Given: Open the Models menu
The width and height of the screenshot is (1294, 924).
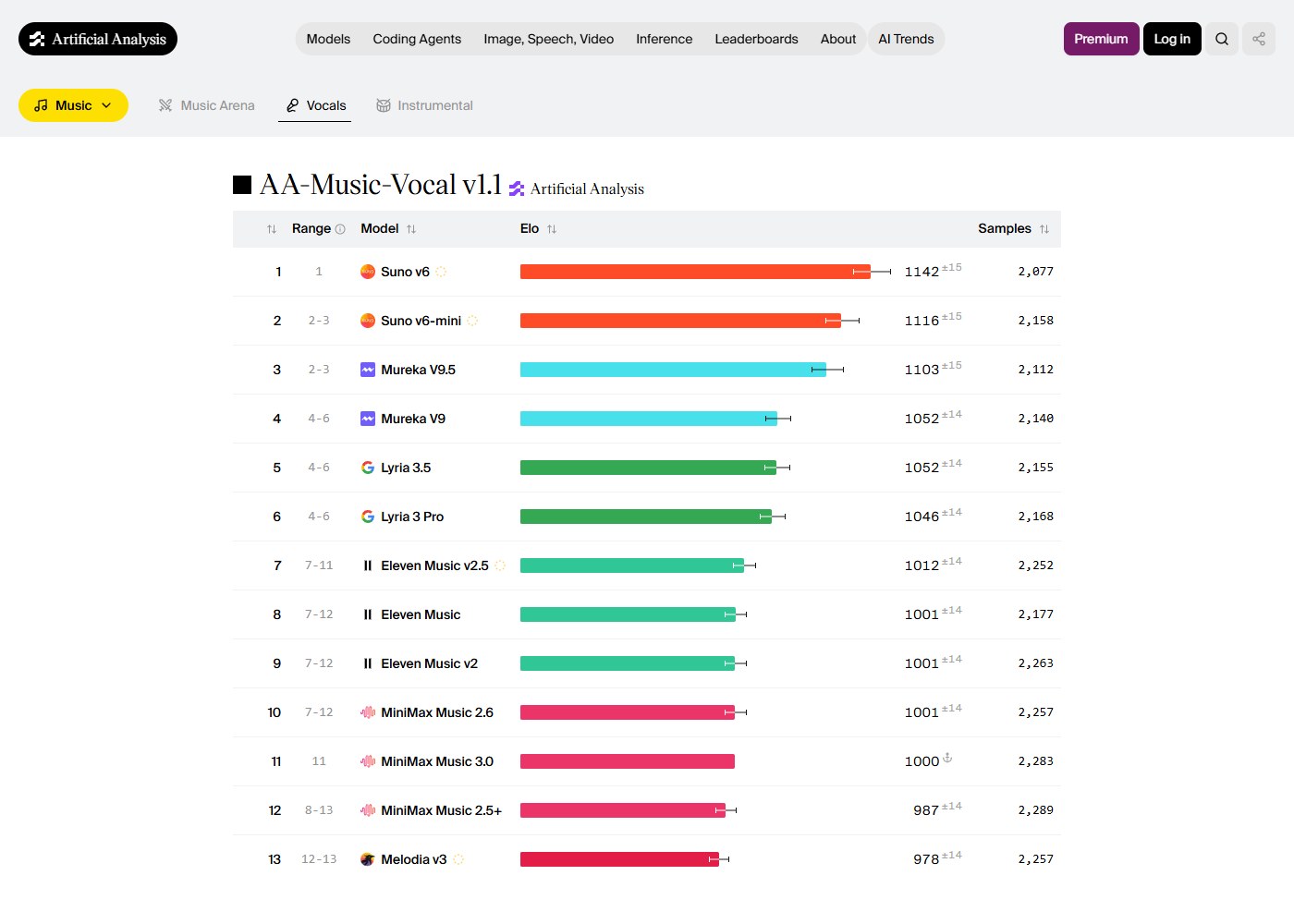Looking at the screenshot, I should 328,39.
